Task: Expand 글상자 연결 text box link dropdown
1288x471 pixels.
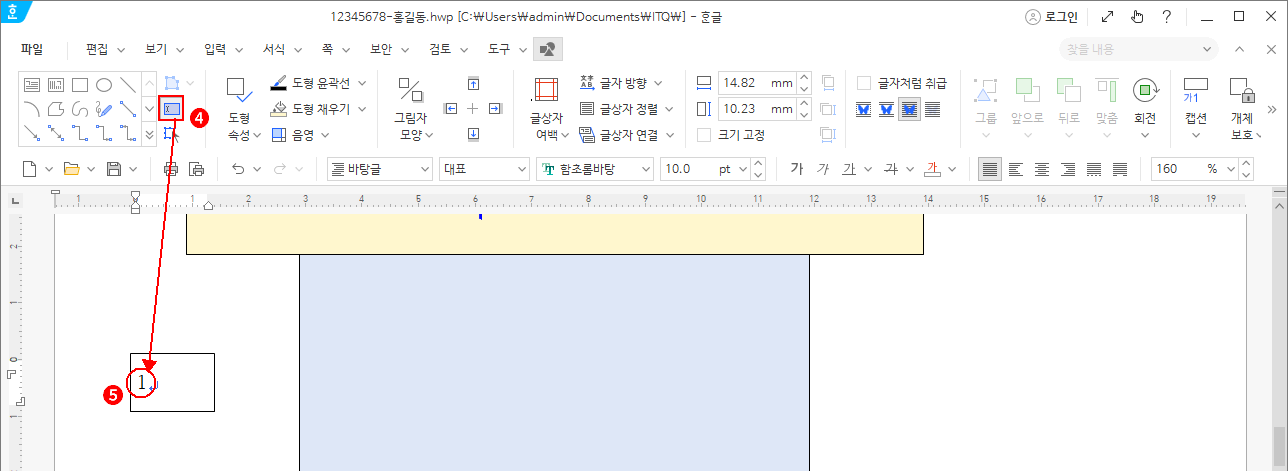Action: click(668, 134)
